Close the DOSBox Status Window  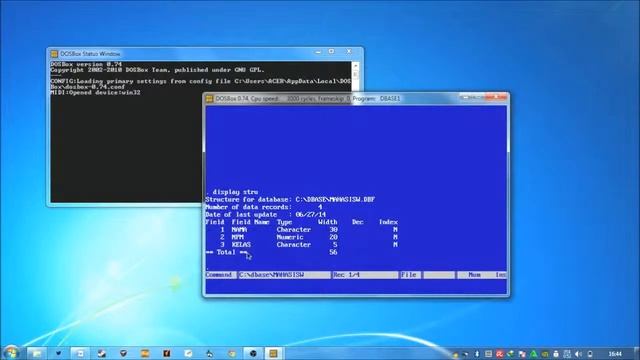tap(349, 52)
